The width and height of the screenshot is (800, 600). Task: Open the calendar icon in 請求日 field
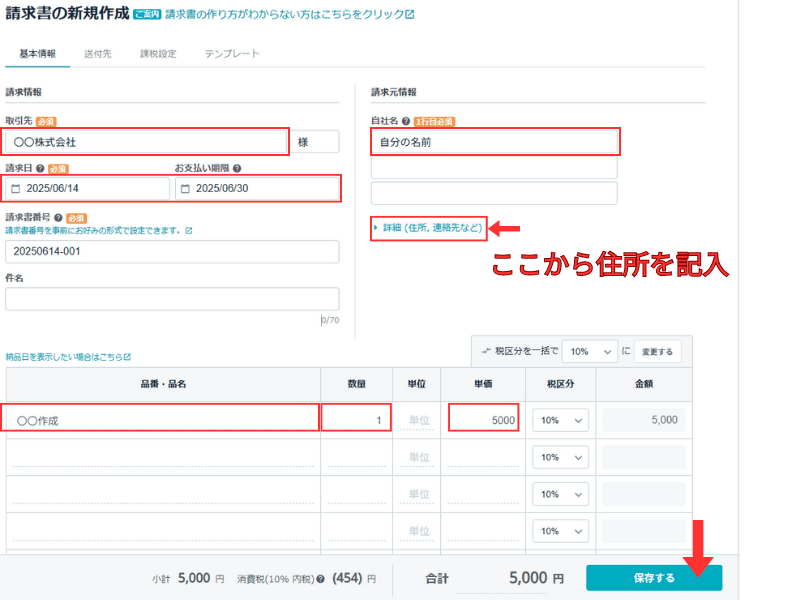pyautogui.click(x=15, y=189)
